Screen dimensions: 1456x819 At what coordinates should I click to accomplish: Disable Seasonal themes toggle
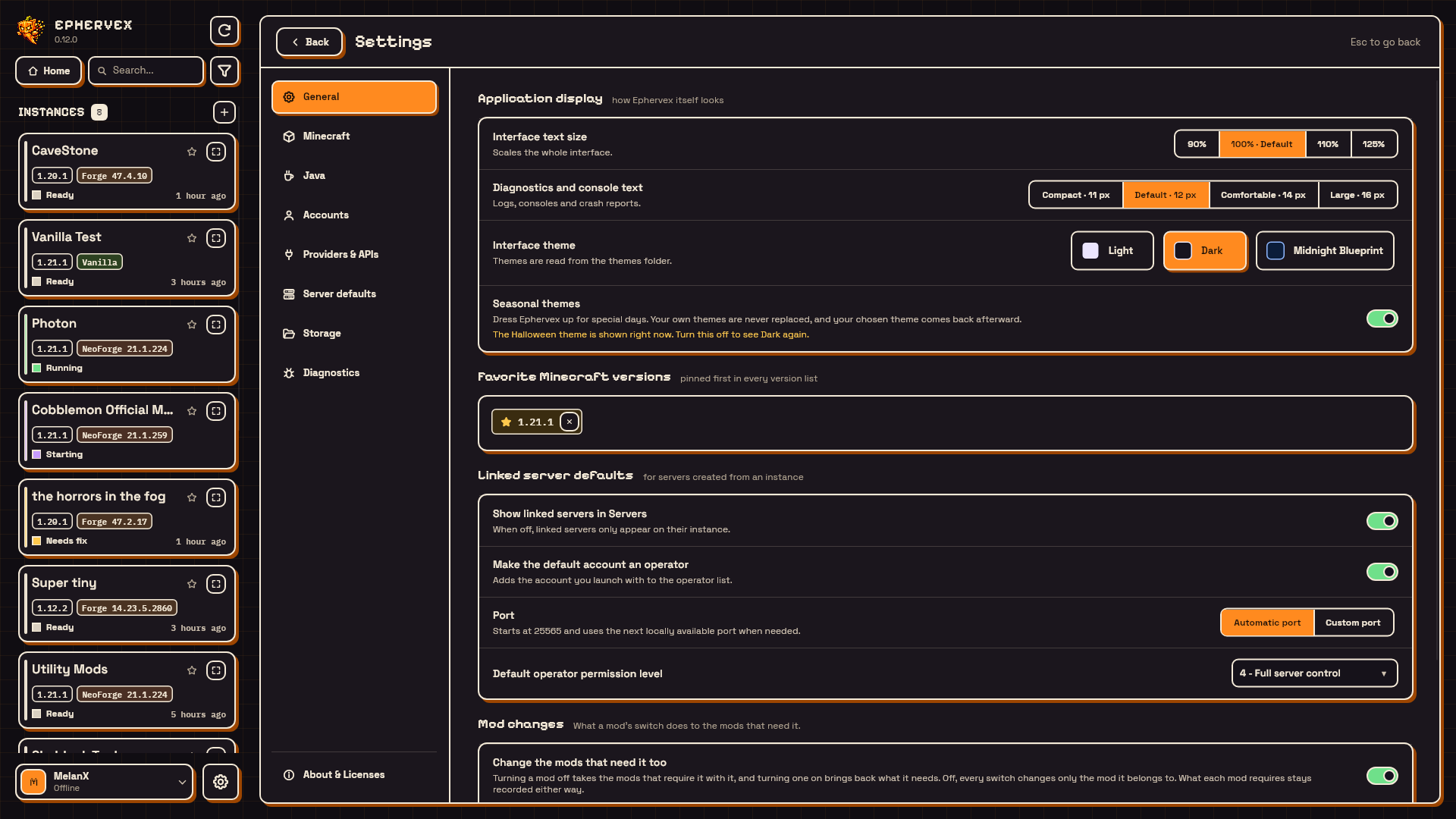coord(1382,318)
